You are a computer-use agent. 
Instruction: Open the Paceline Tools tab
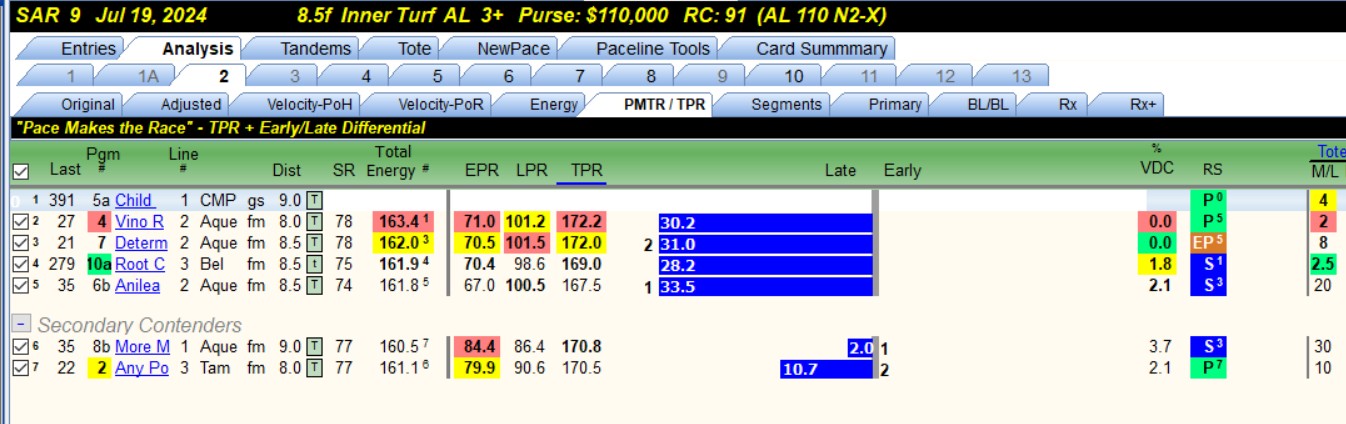(x=652, y=48)
